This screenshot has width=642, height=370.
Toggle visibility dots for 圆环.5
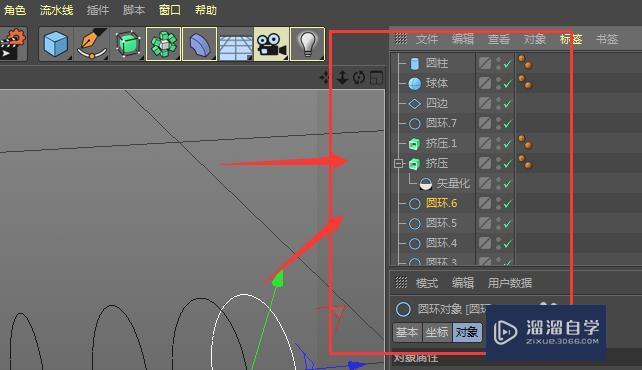tap(498, 224)
